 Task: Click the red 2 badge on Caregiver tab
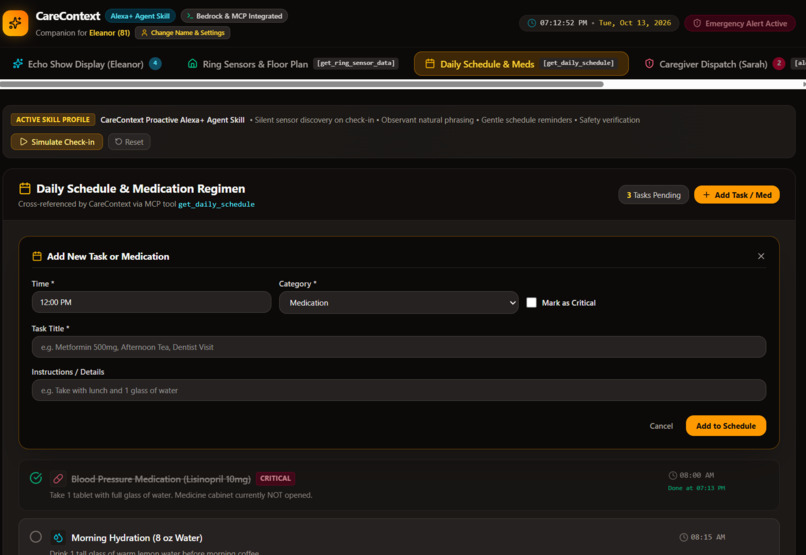779,64
